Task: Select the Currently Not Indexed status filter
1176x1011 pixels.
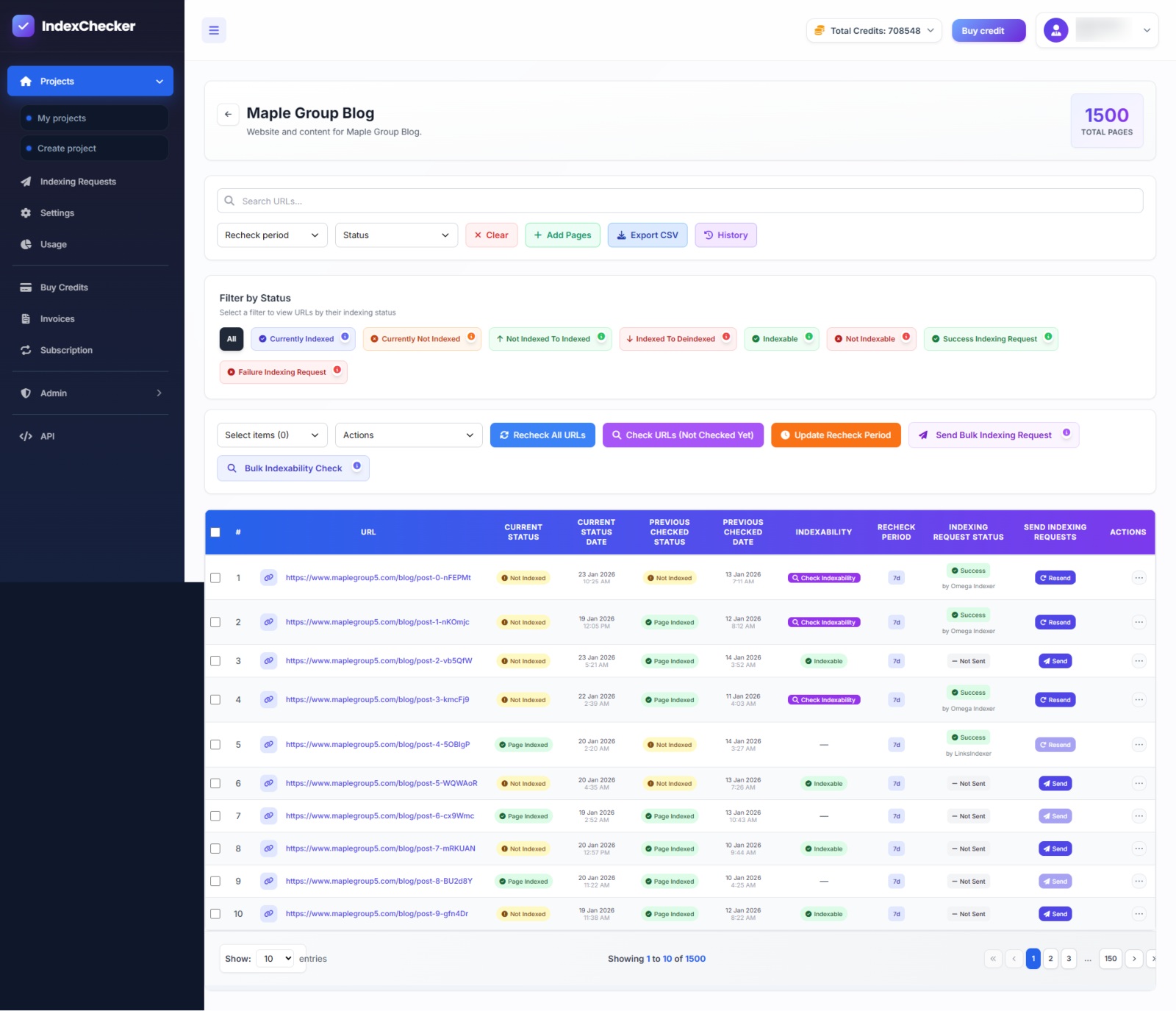Action: click(x=422, y=339)
